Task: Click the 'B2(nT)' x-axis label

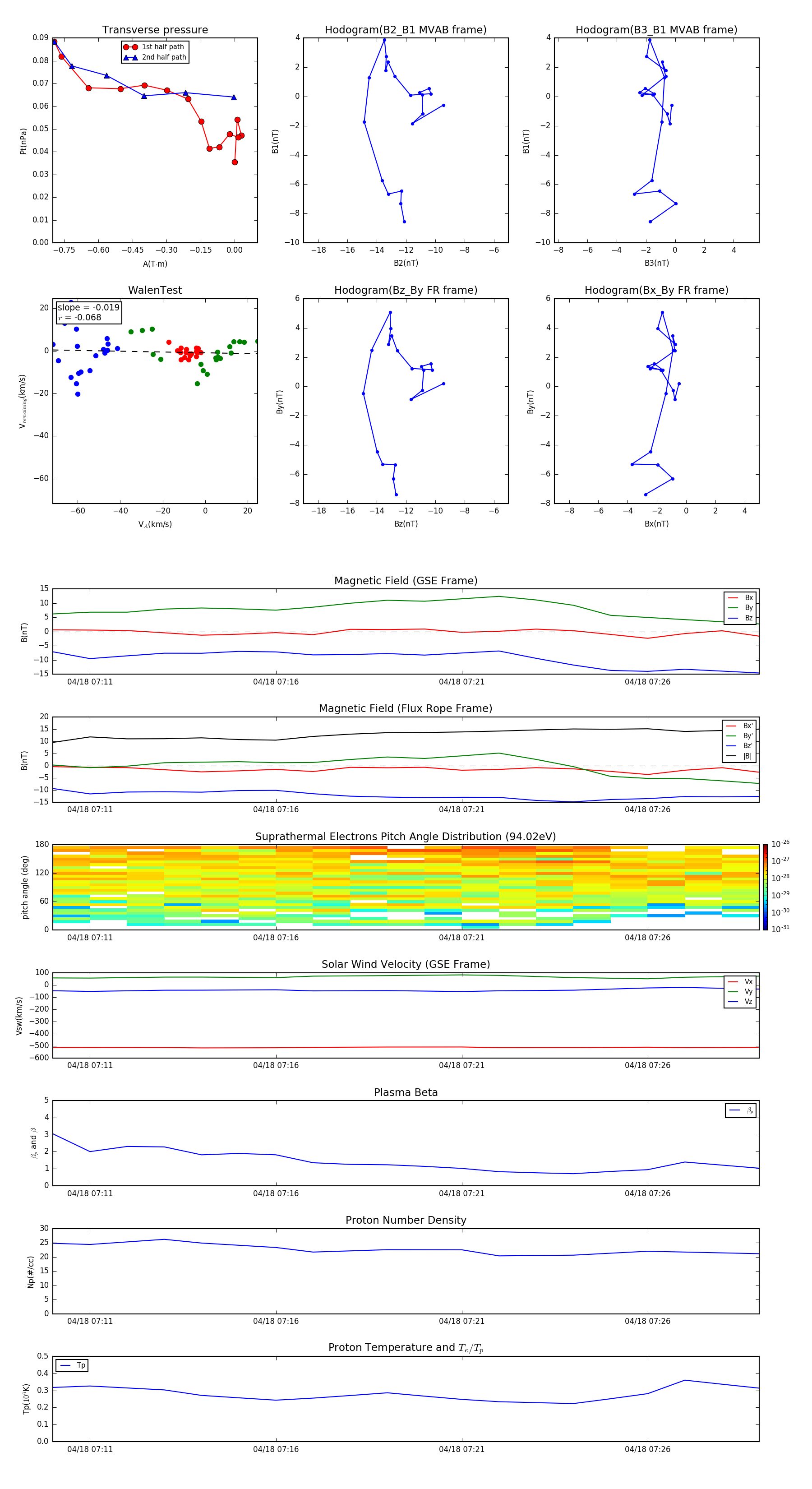Action: pos(406,263)
